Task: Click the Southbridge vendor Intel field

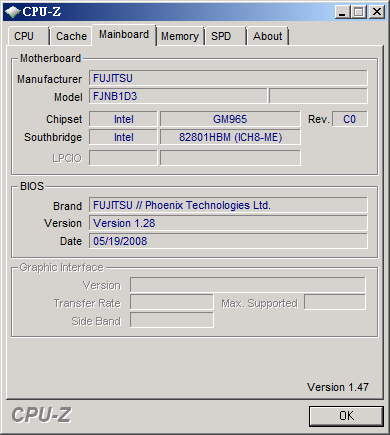Action: (x=123, y=137)
